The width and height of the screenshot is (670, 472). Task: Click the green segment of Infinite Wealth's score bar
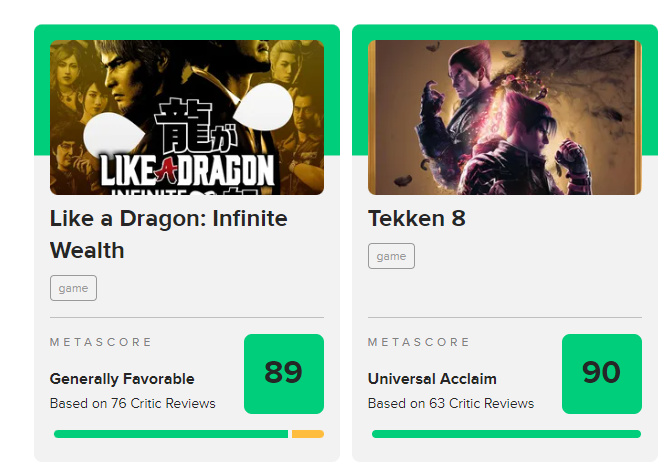pos(170,434)
